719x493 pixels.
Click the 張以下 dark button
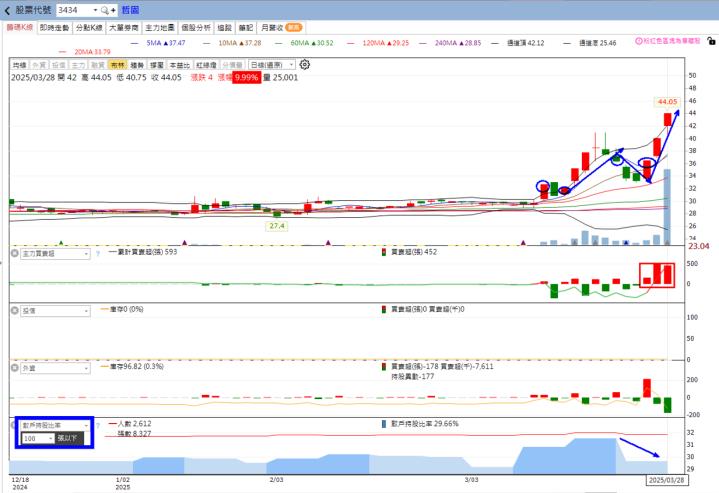pyautogui.click(x=69, y=438)
